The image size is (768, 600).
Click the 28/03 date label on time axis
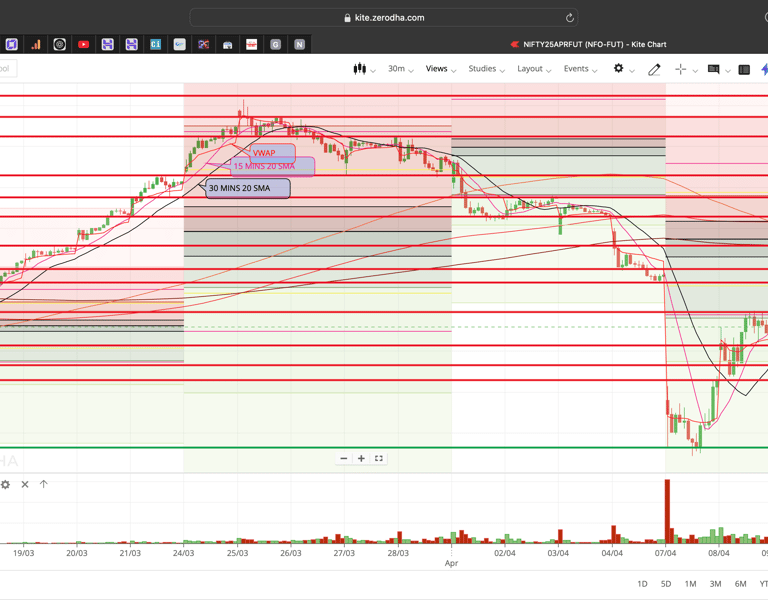tap(398, 553)
